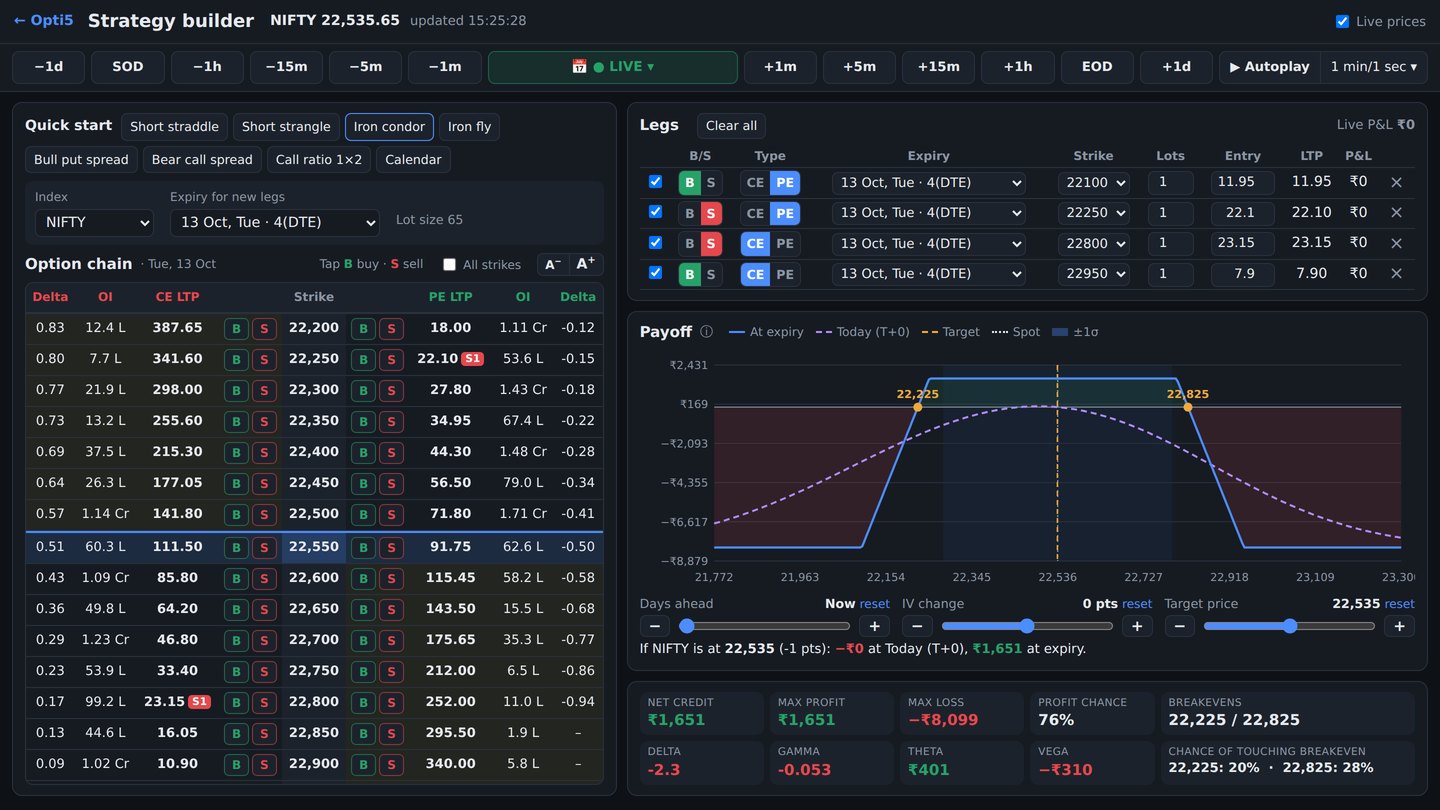Open strike dropdown showing 22100

[x=1094, y=183]
